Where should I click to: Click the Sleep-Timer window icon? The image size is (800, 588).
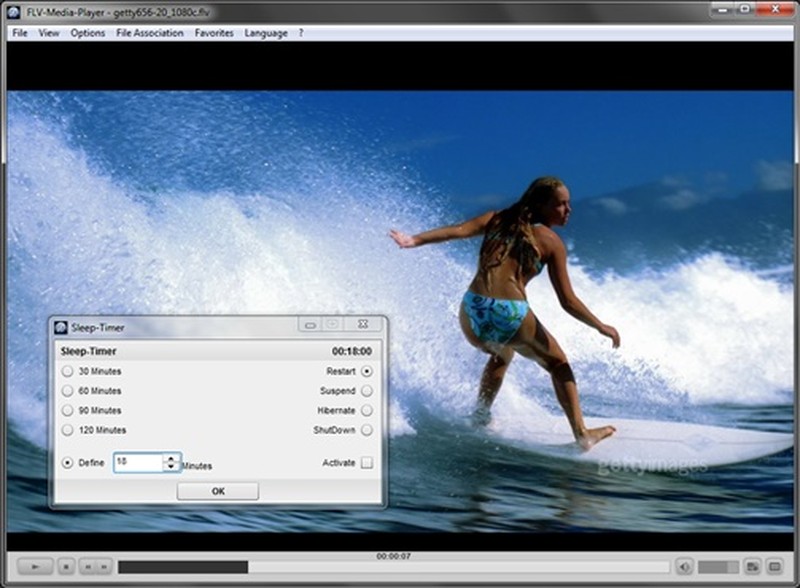point(60,325)
